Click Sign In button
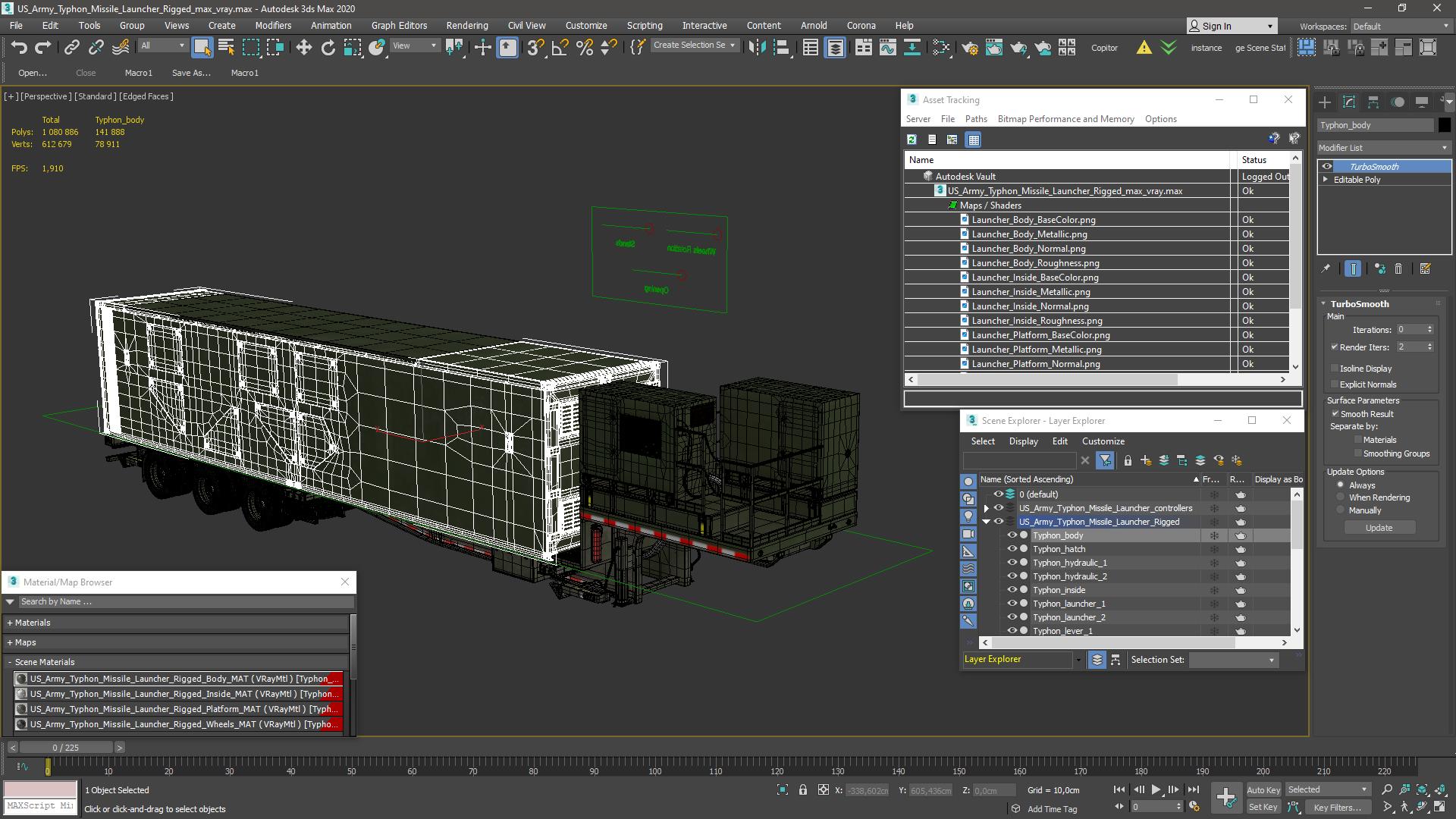1456x819 pixels. 1231,26
